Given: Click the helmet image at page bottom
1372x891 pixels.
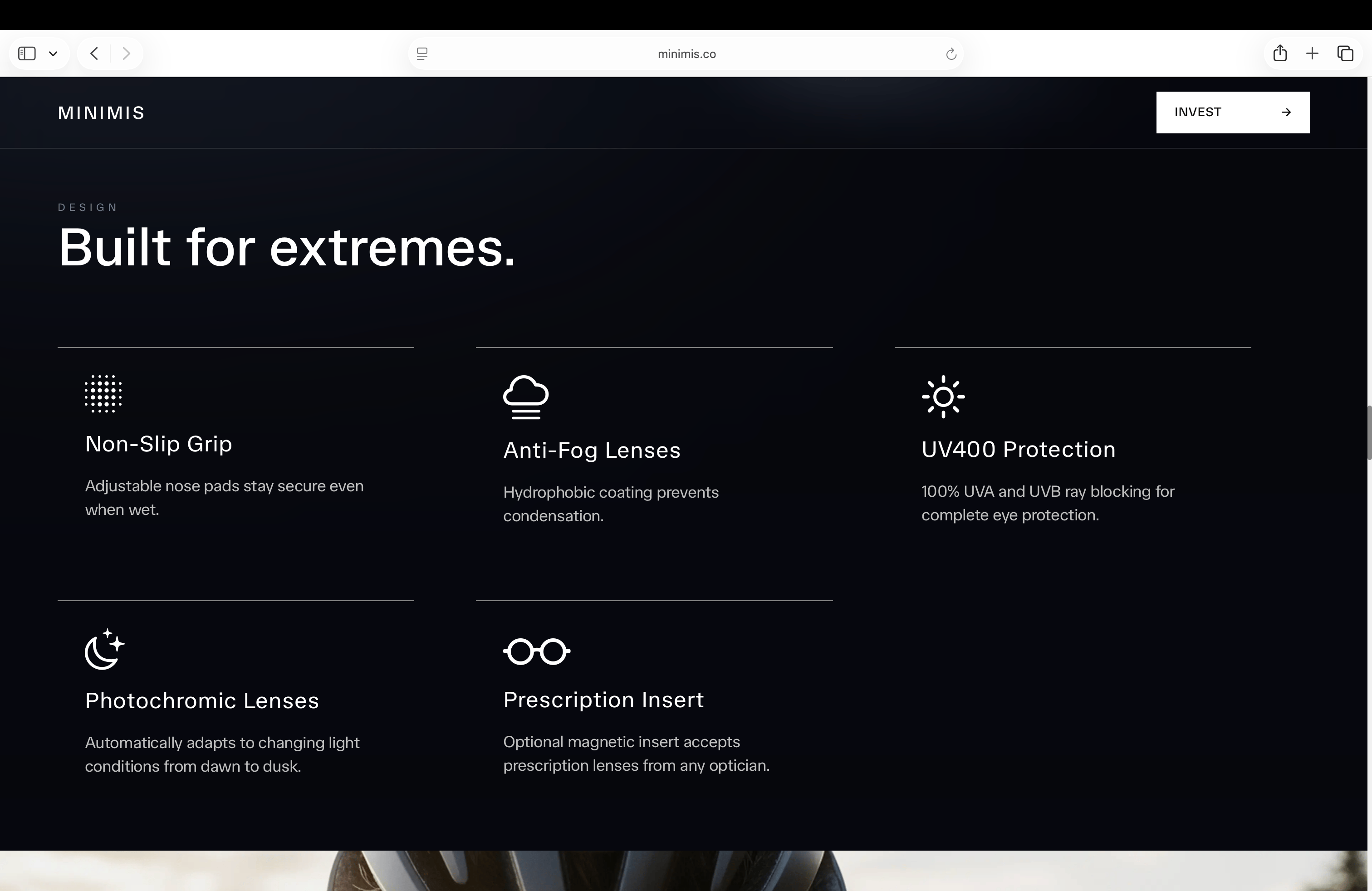Looking at the screenshot, I should [x=585, y=871].
